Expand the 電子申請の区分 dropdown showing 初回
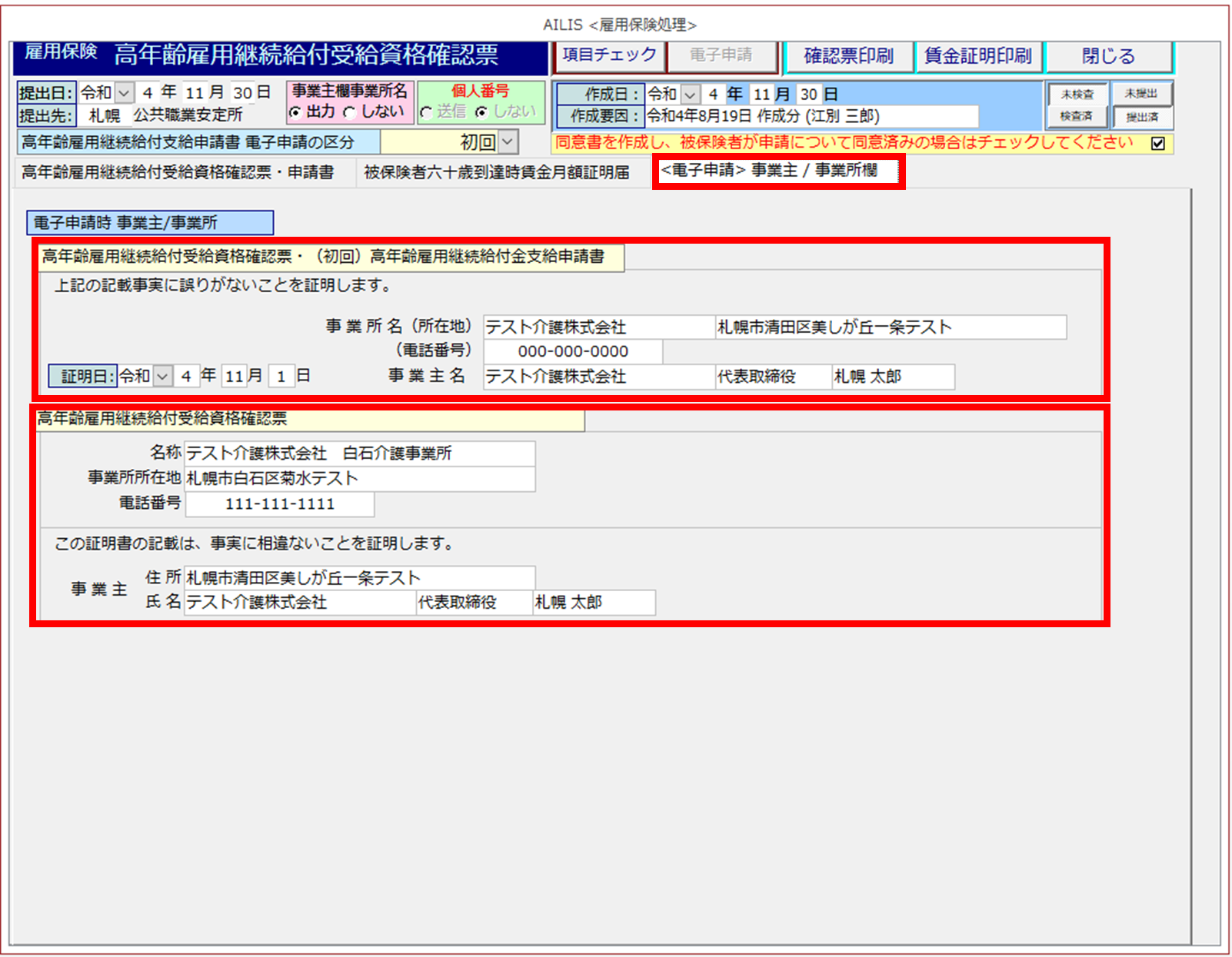Screen dimensions: 1232x957 pyautogui.click(x=508, y=142)
